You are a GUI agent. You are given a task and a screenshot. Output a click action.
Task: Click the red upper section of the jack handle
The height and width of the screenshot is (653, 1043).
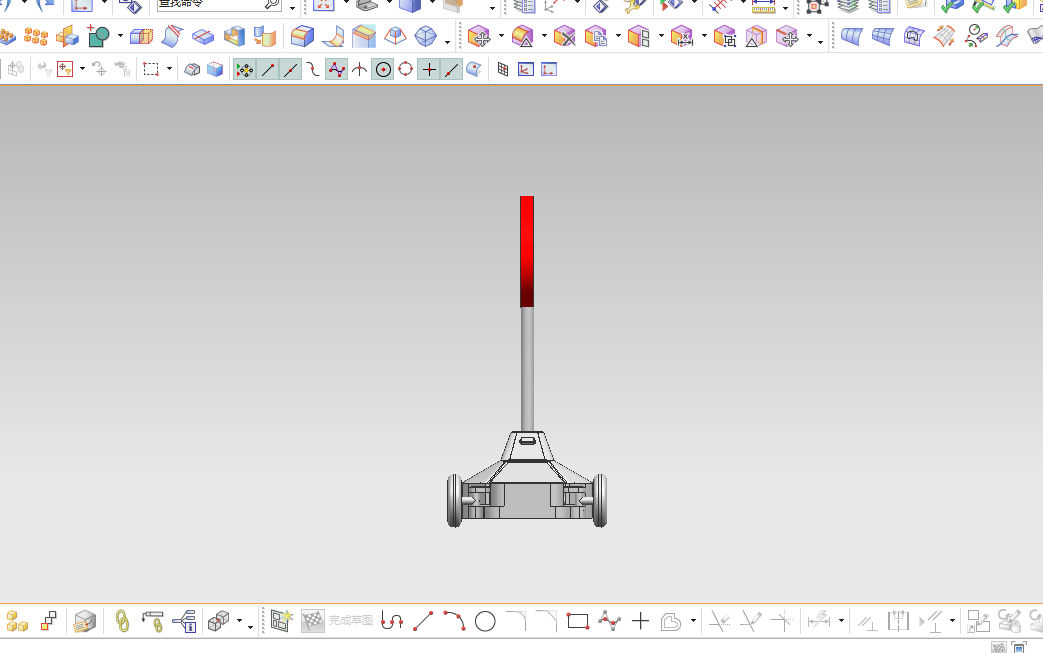[527, 251]
